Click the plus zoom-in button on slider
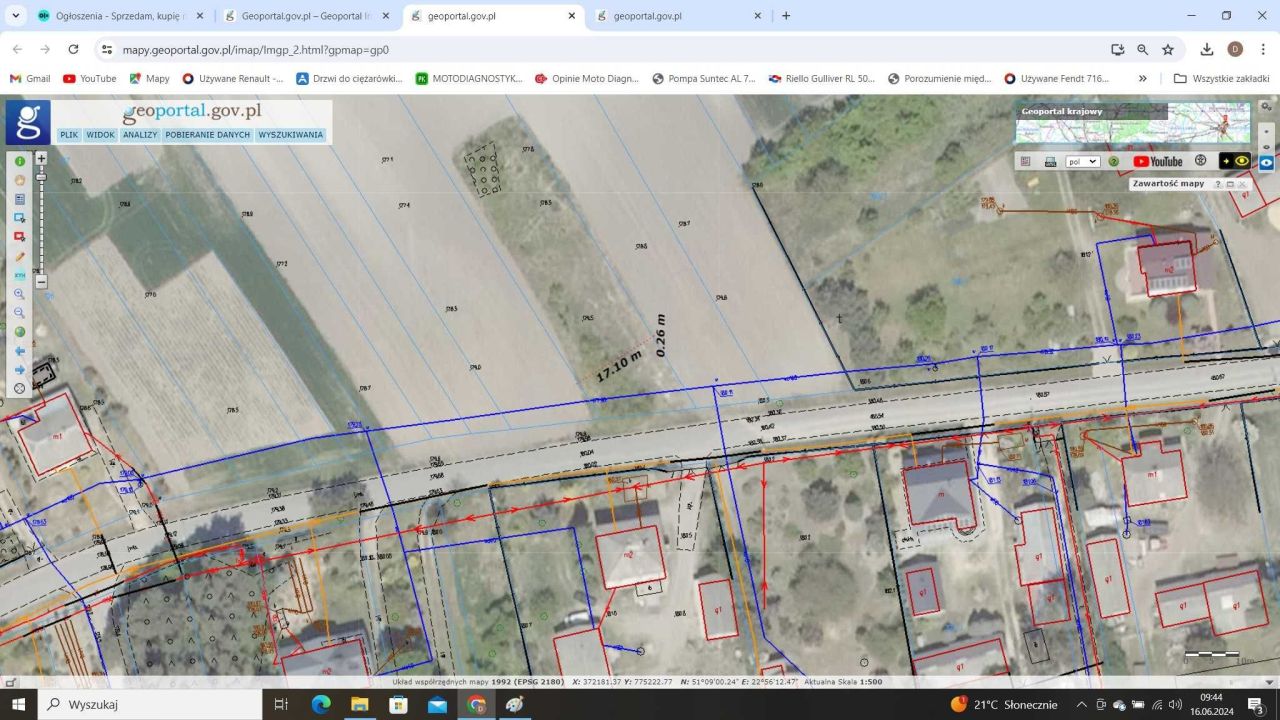The image size is (1280, 720). (x=41, y=158)
